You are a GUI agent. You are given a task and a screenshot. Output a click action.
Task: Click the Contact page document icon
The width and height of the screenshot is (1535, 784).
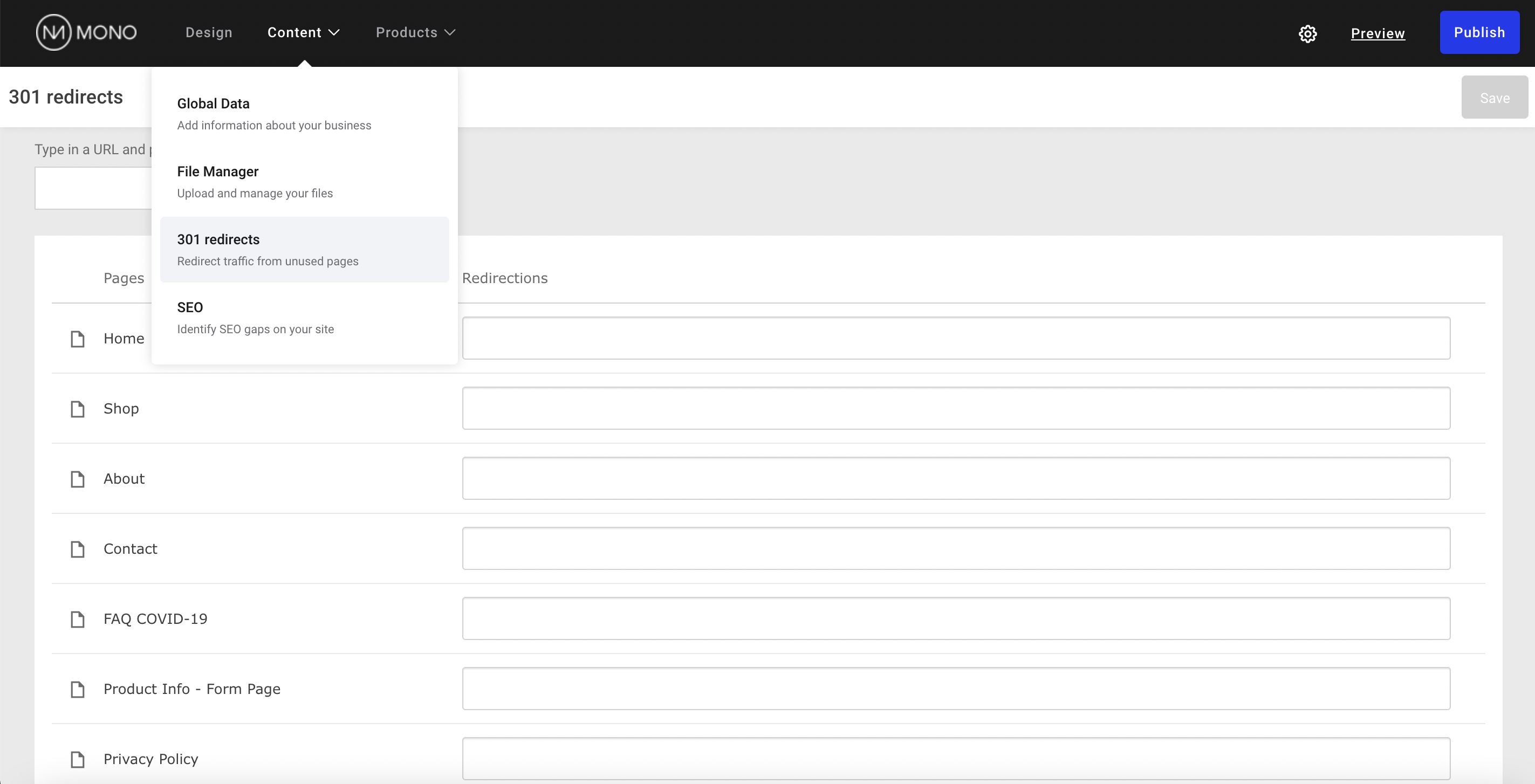pyautogui.click(x=78, y=549)
